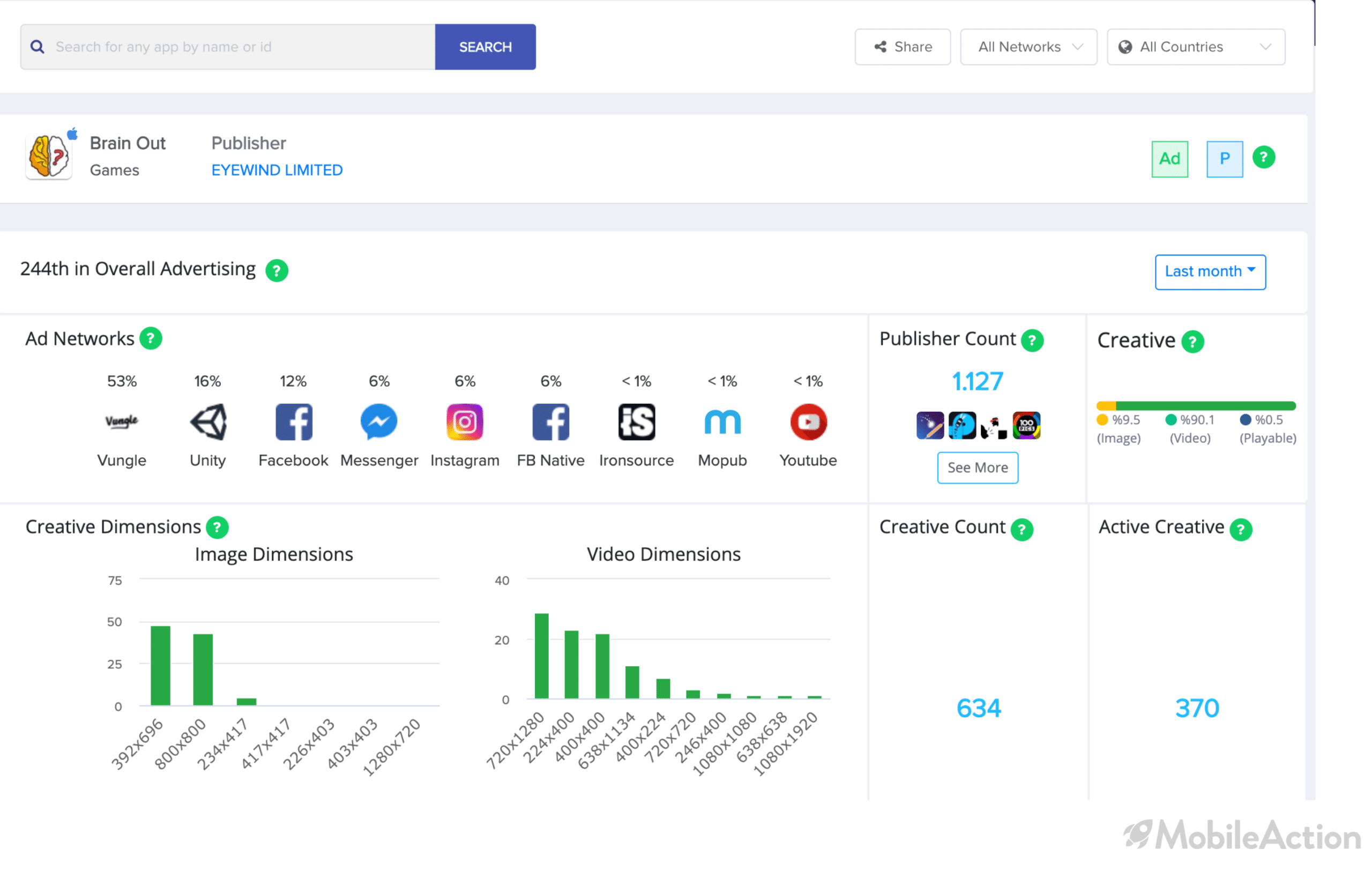Click the 100 PICS publisher app thumbnail
The width and height of the screenshot is (1372, 870).
[x=1027, y=426]
